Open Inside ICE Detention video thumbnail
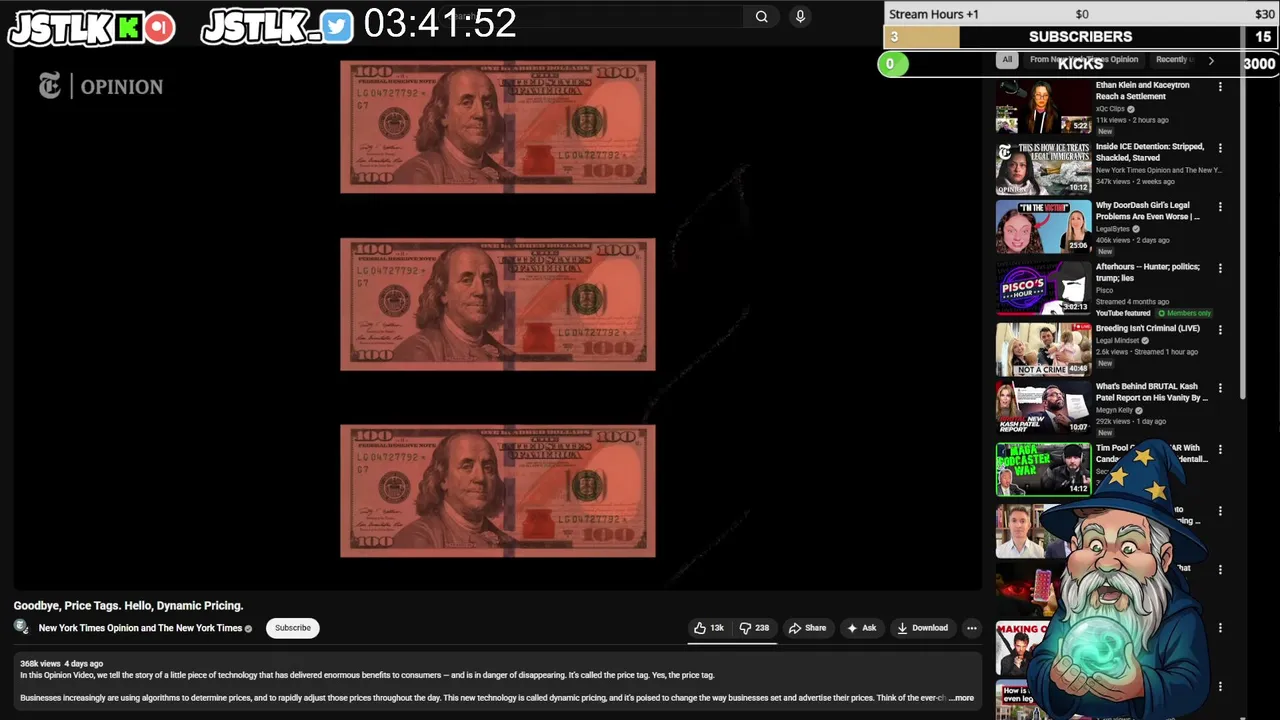The height and width of the screenshot is (720, 1280). pyautogui.click(x=1043, y=167)
